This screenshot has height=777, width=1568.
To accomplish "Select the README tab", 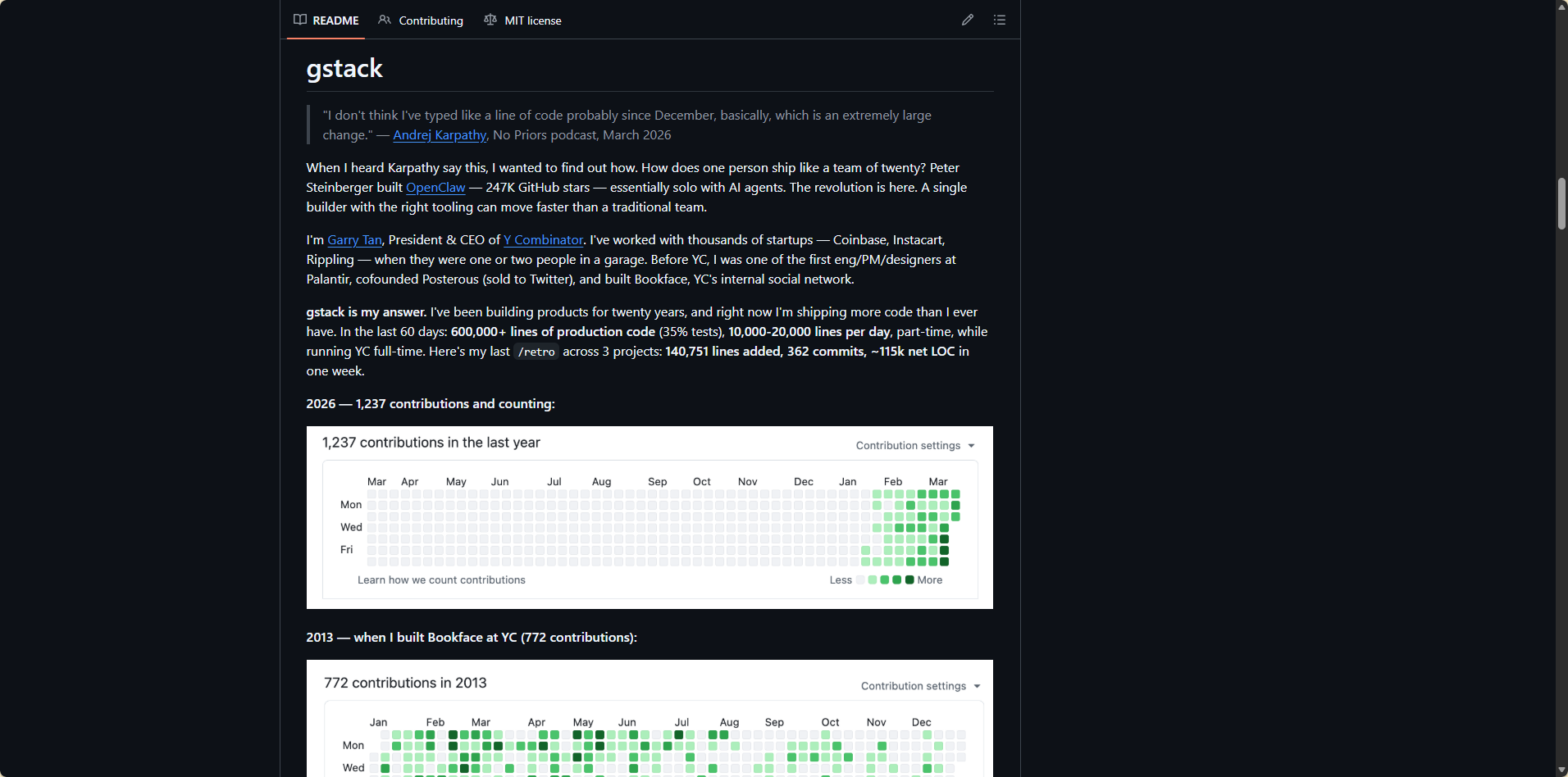I will [335, 20].
